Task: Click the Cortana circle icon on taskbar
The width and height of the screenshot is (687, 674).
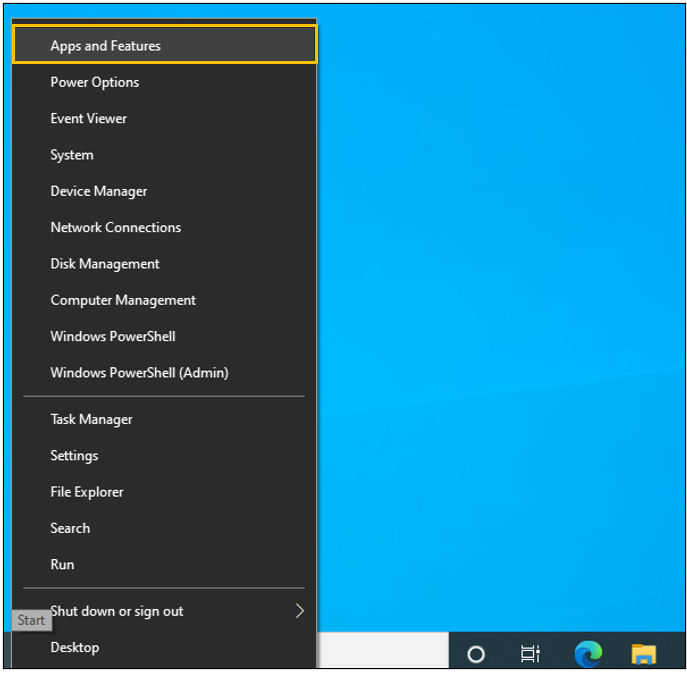Action: click(476, 654)
